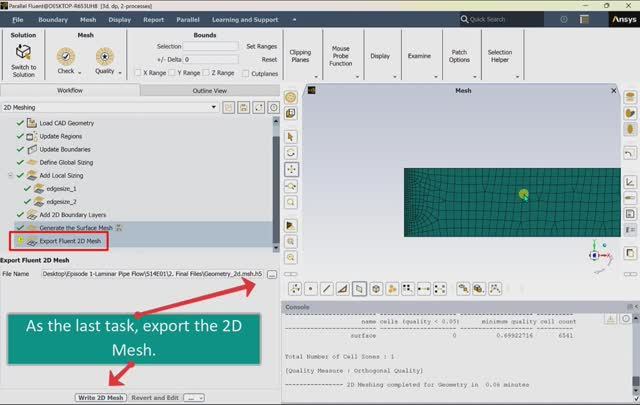The image size is (640, 405).
Task: Activate the rotate view tool
Action: click(291, 153)
